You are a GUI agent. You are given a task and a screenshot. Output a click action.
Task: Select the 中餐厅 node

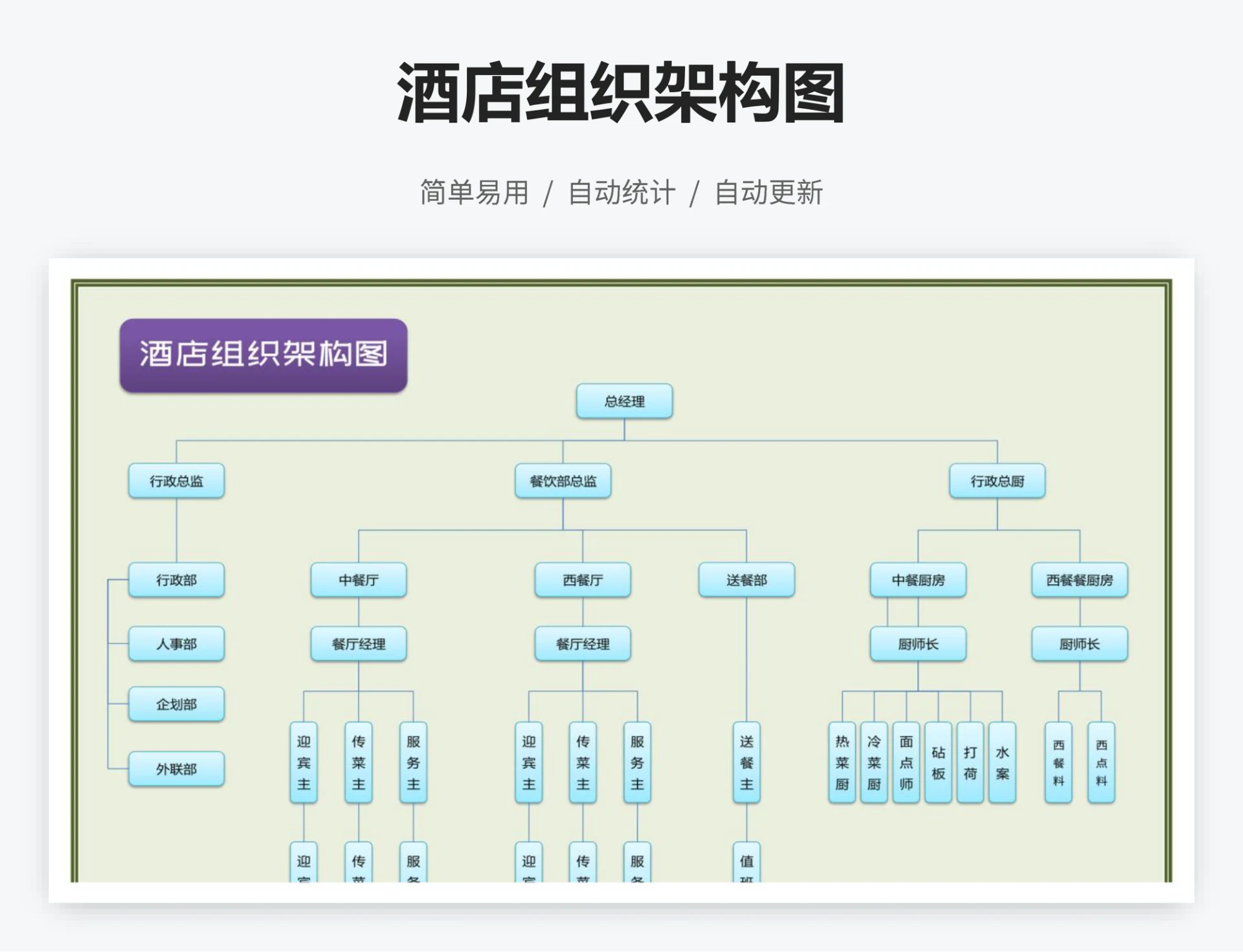tap(358, 581)
